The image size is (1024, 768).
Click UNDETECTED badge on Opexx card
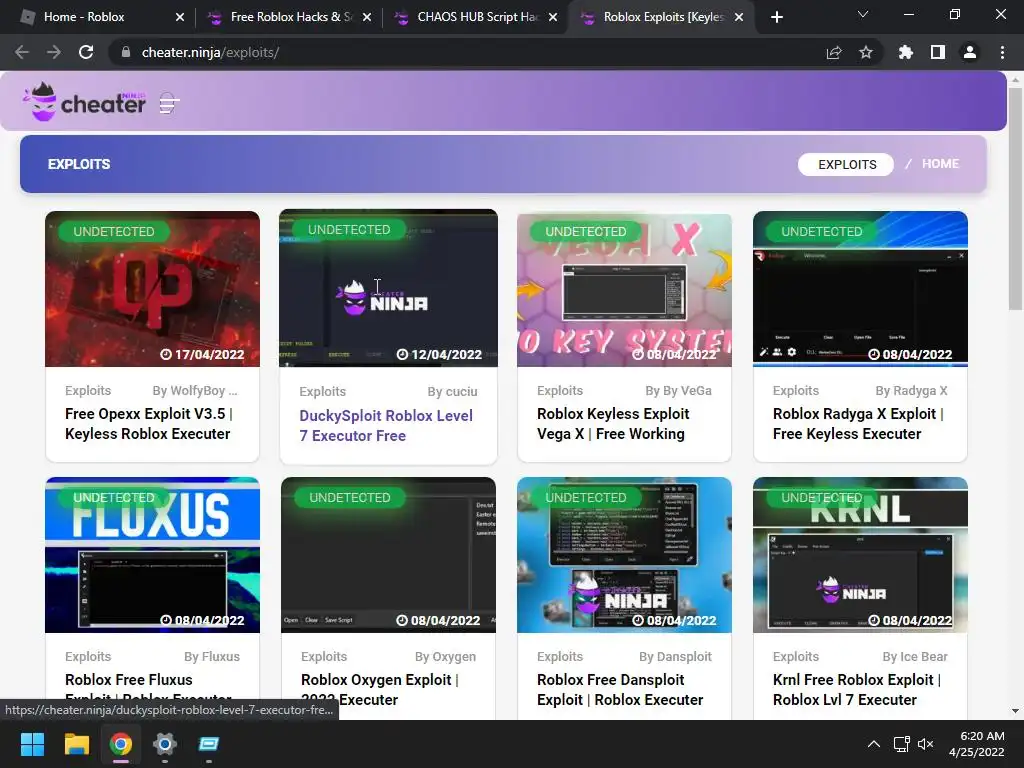point(114,231)
